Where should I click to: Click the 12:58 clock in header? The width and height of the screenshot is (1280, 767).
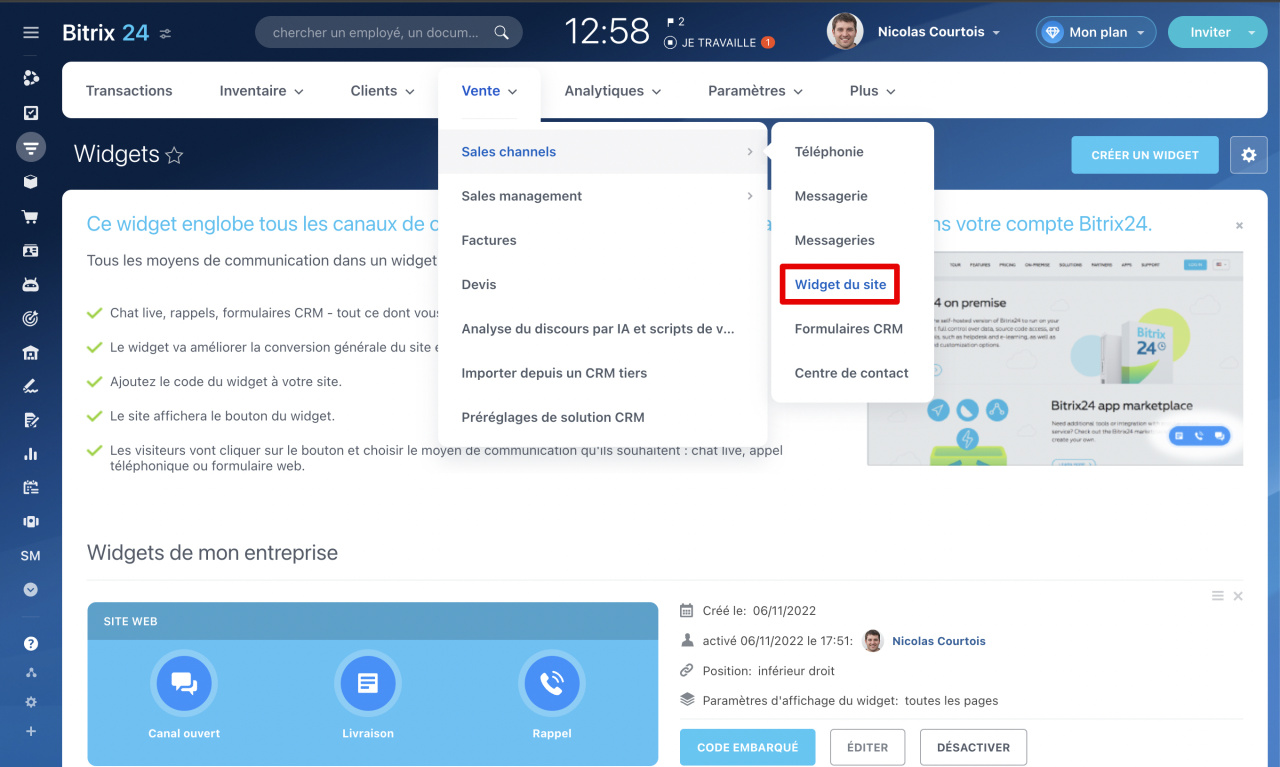click(x=607, y=32)
